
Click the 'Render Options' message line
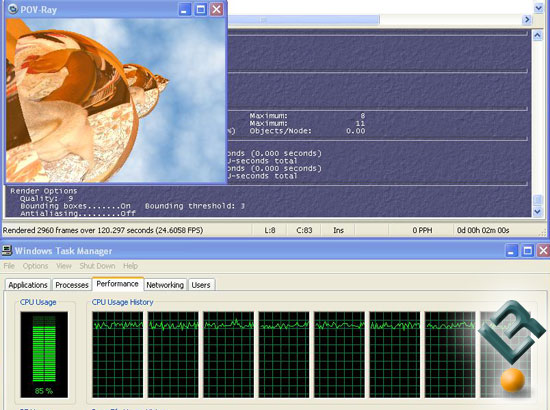coord(43,191)
